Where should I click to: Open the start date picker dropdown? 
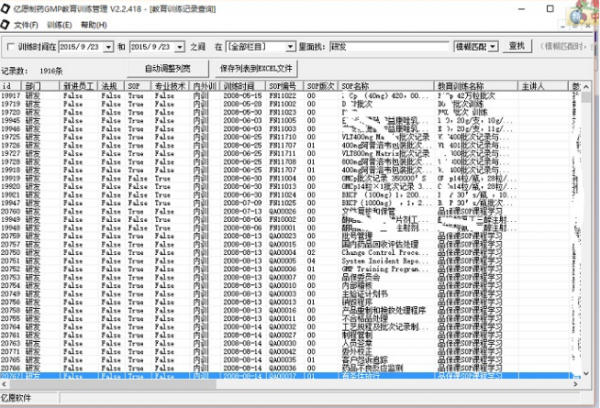click(106, 47)
